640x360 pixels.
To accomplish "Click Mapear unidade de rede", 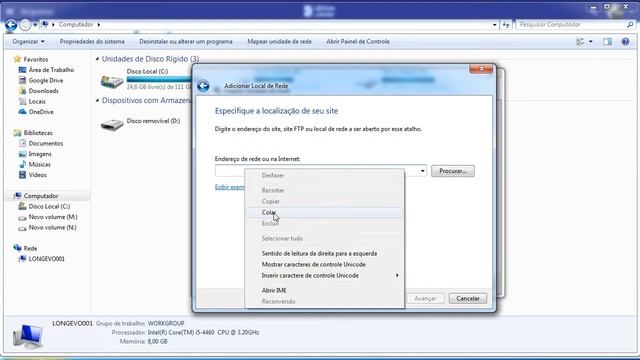I will click(x=279, y=42).
